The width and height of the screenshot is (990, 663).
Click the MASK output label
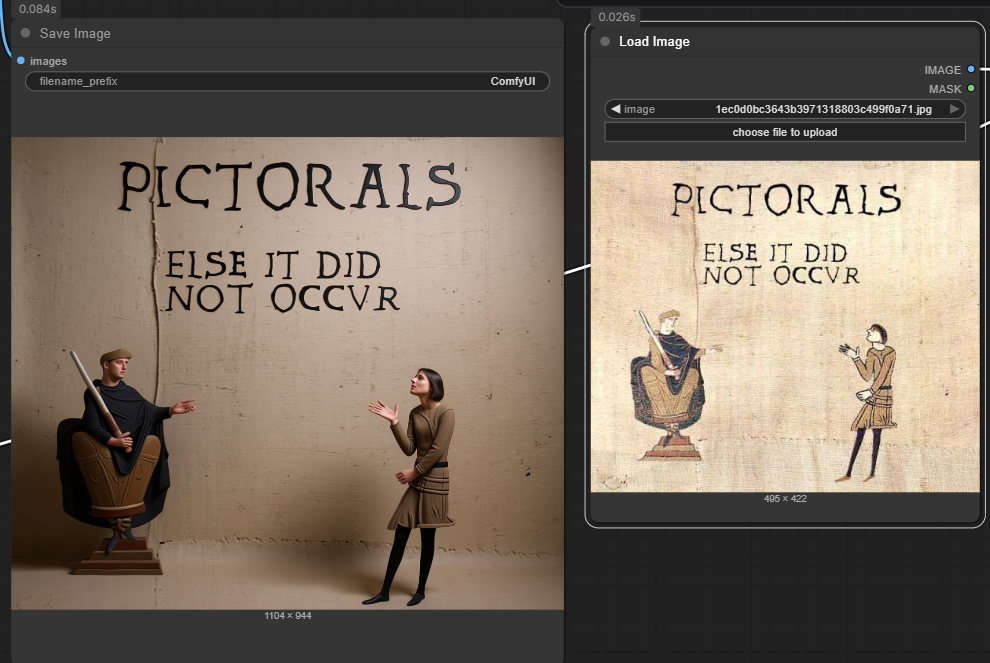(x=945, y=89)
